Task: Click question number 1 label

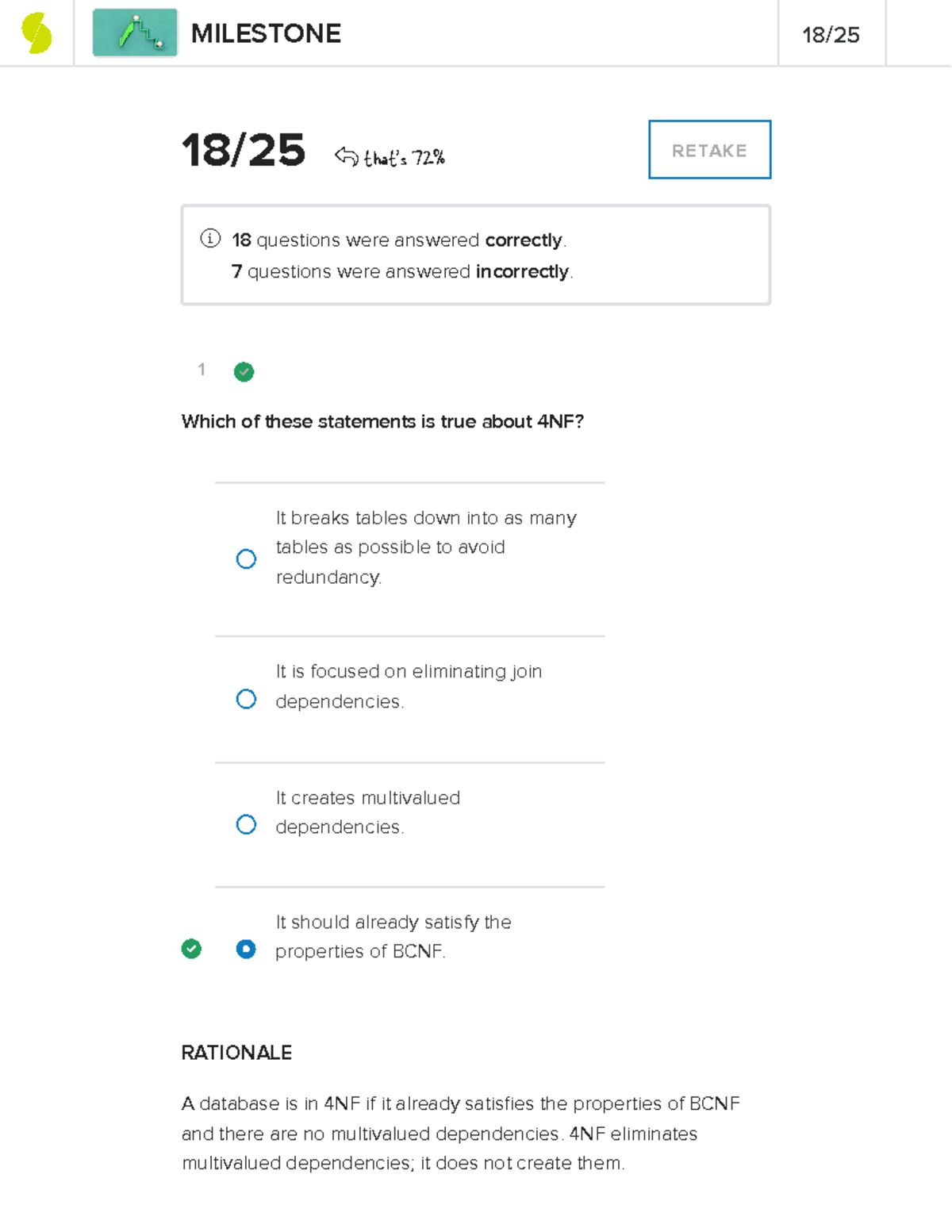Action: tap(202, 370)
